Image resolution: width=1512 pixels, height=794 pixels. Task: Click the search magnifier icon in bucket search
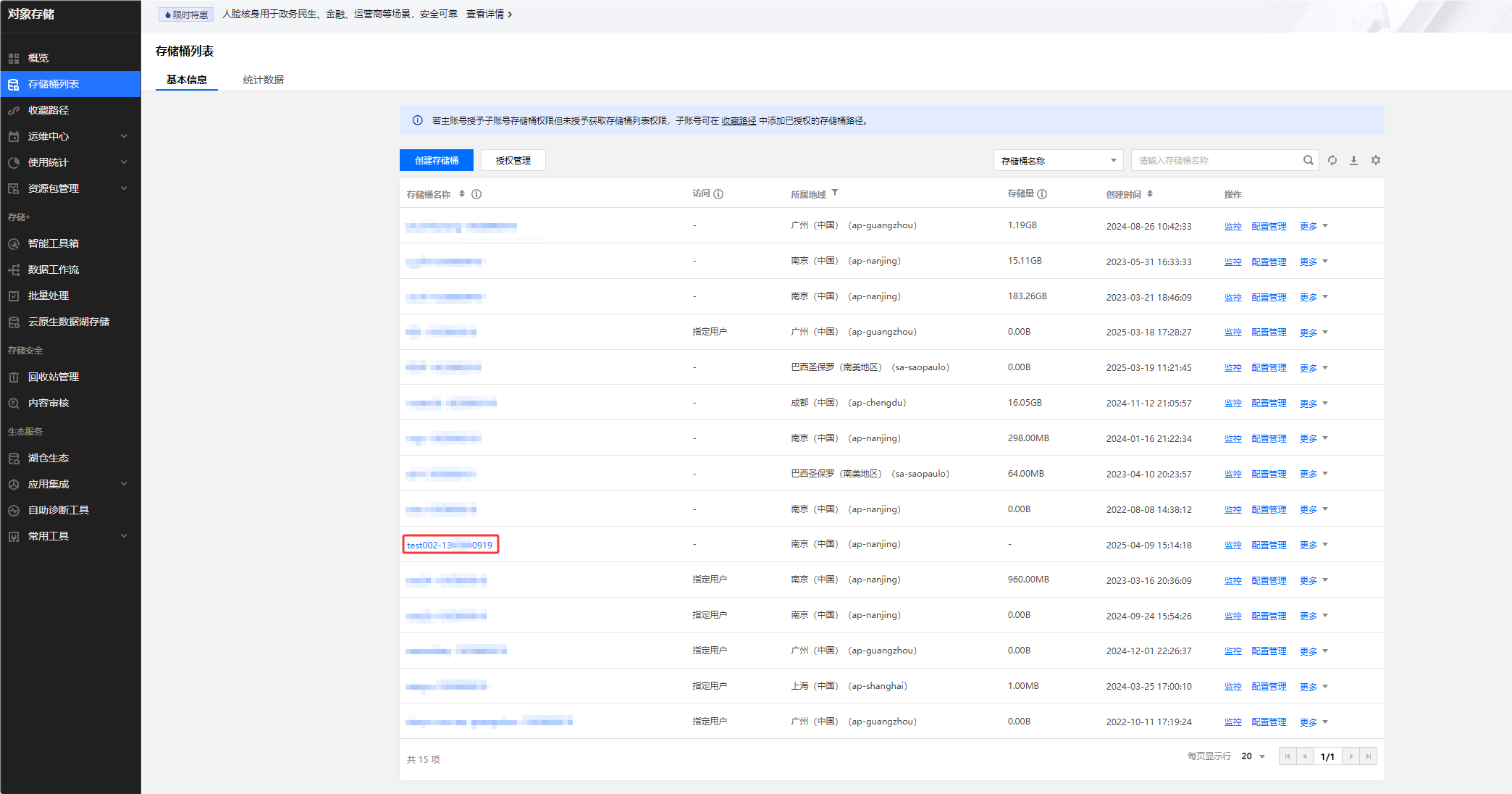(x=1308, y=160)
